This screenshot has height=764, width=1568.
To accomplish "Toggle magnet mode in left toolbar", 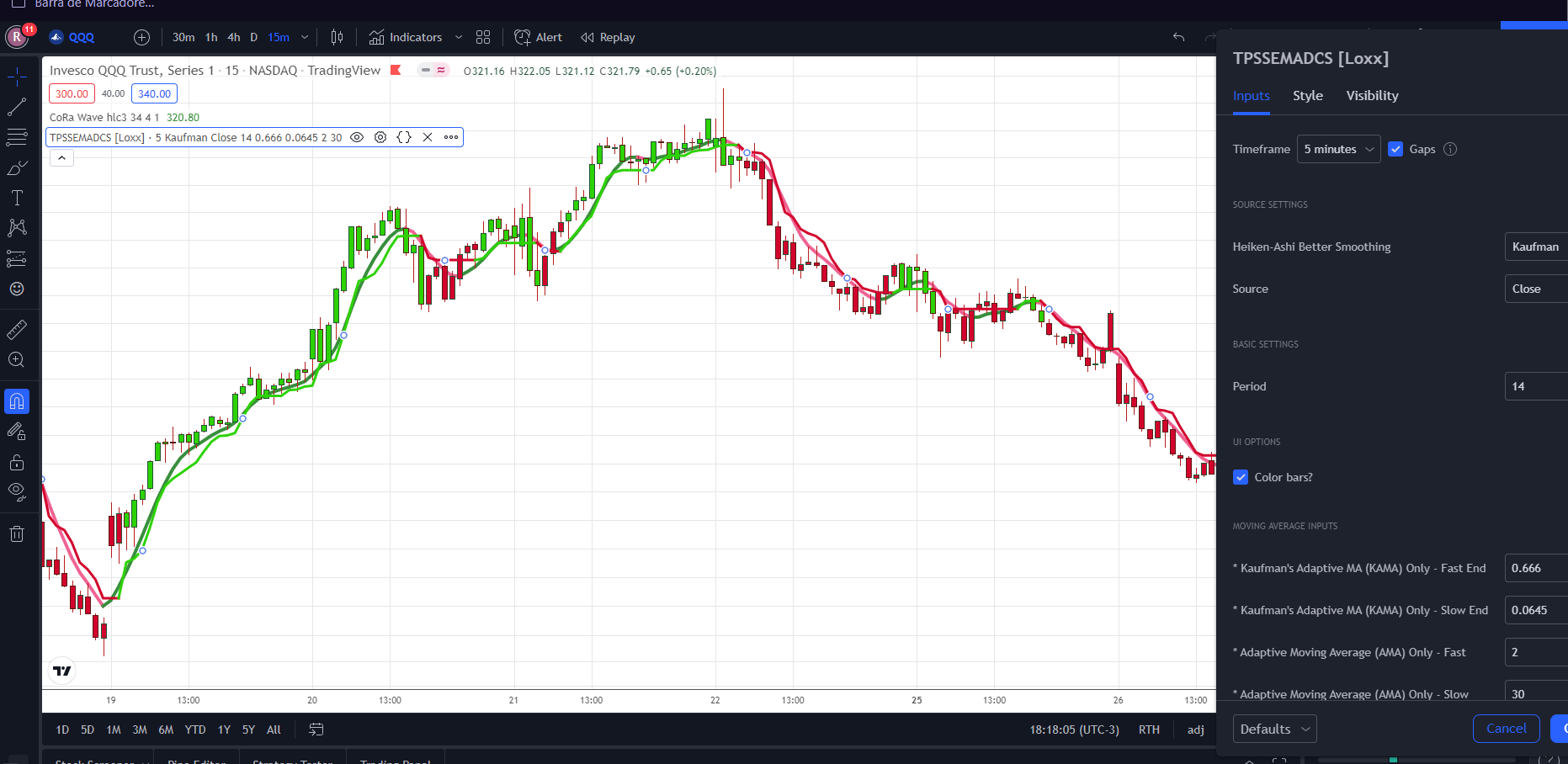I will point(17,401).
